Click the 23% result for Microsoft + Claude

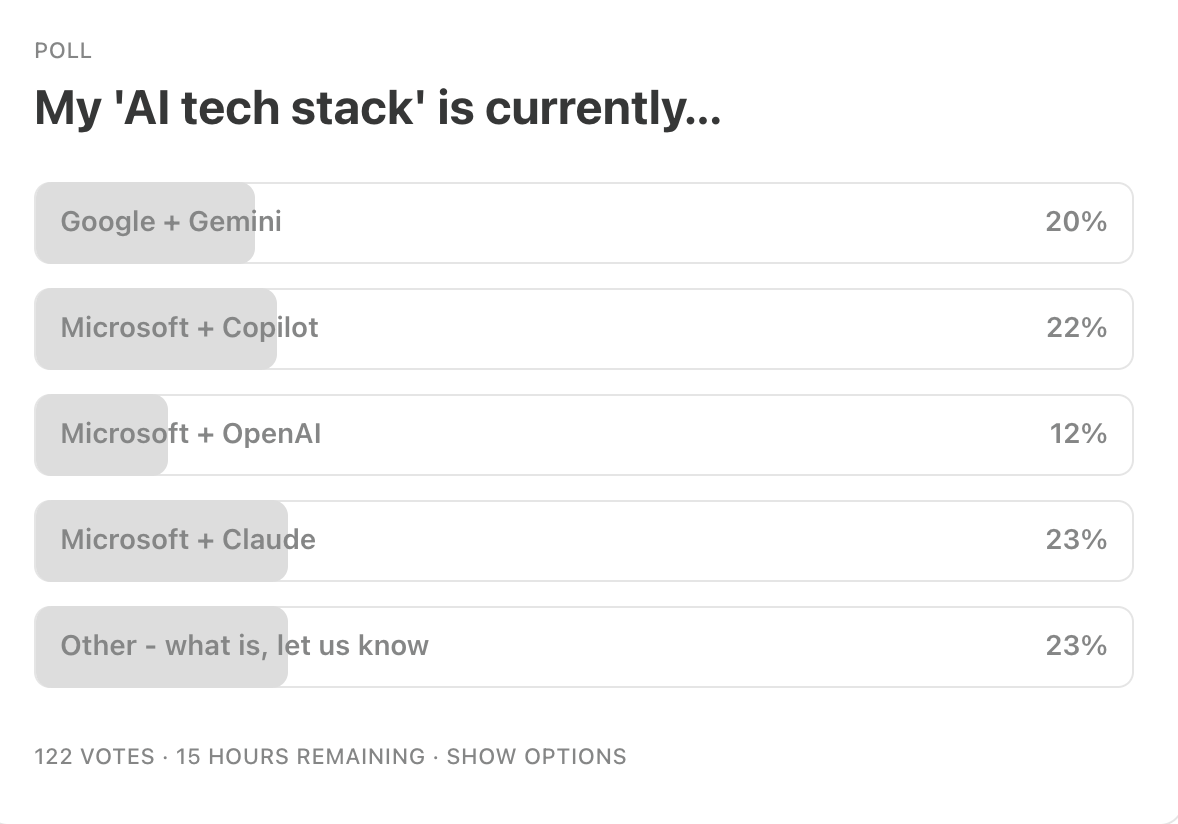1076,539
